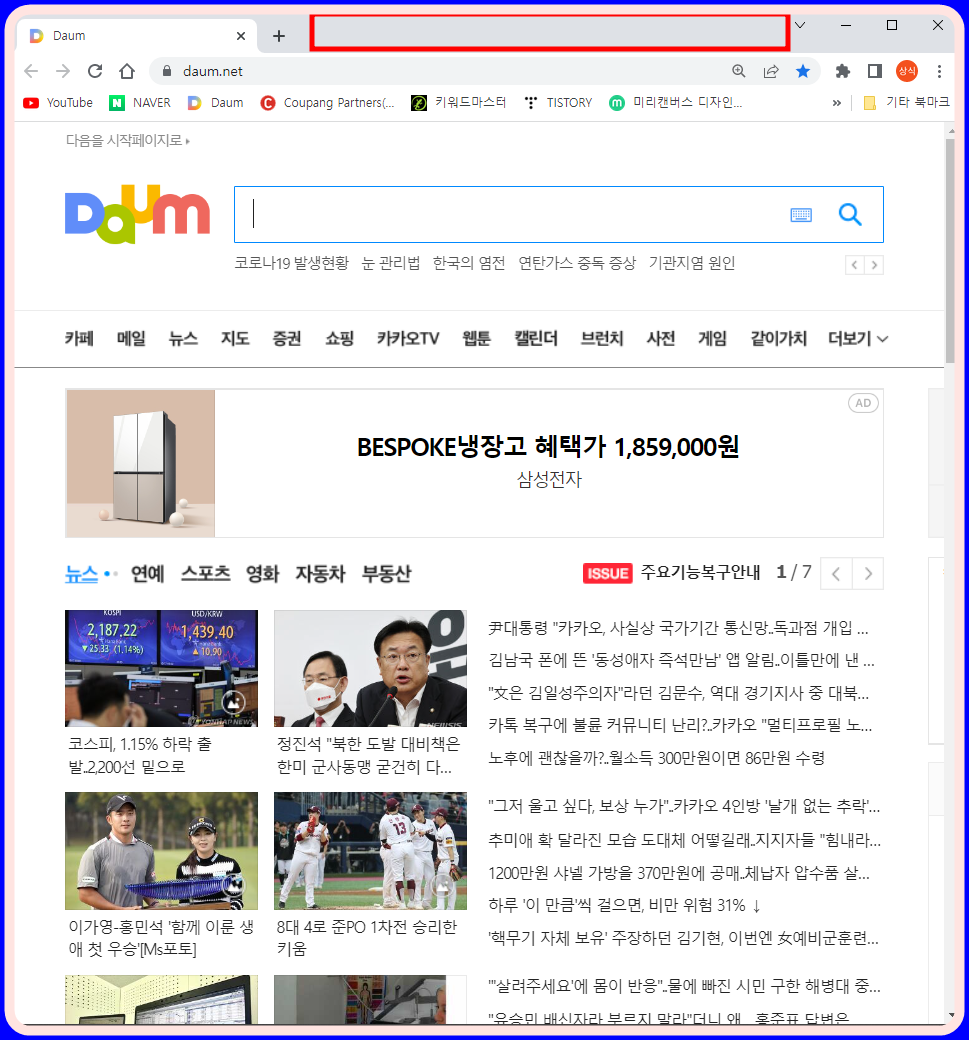The width and height of the screenshot is (969, 1040).
Task: Open the TISTORY bookmark
Action: [558, 103]
